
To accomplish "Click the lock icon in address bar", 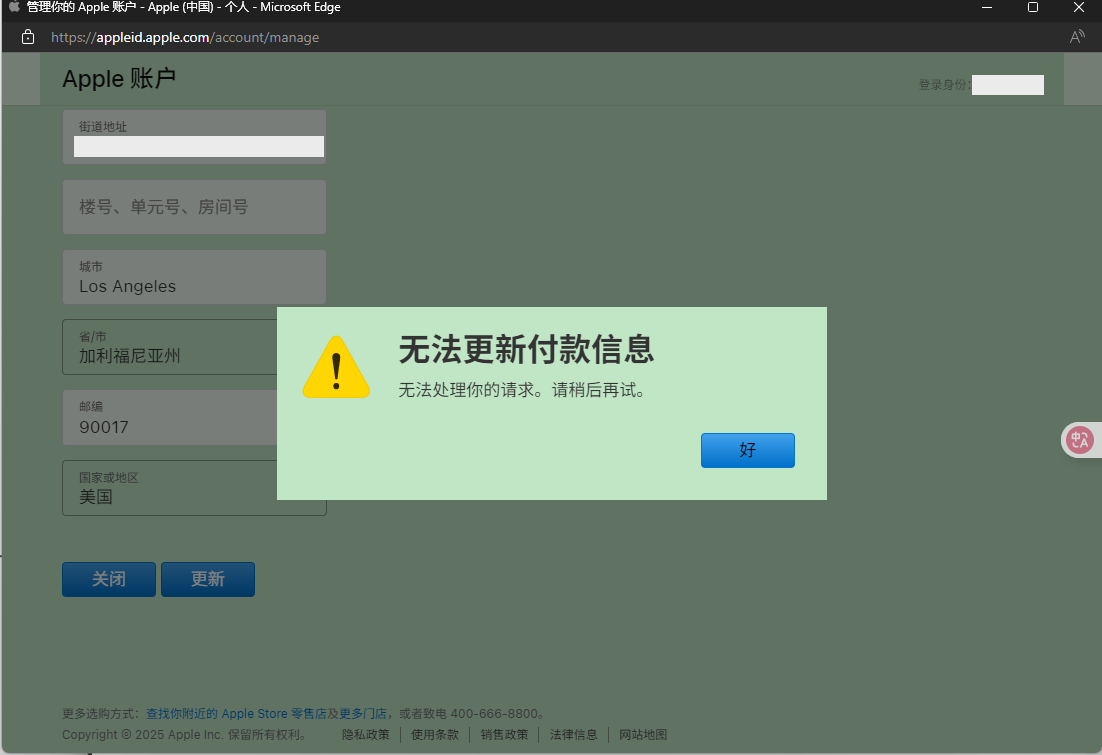I will pos(28,37).
